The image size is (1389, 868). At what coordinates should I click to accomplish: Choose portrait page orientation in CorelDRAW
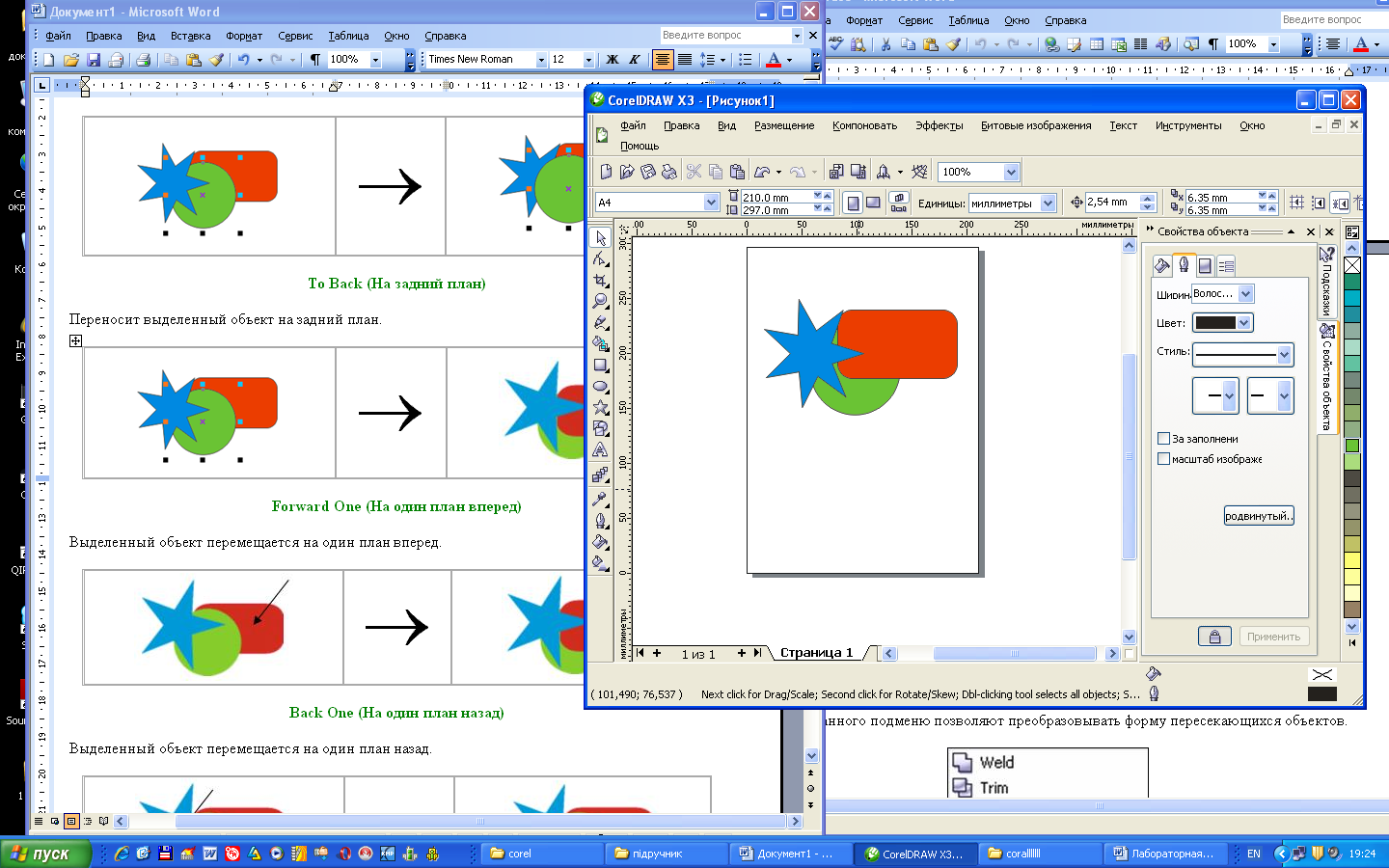(853, 203)
